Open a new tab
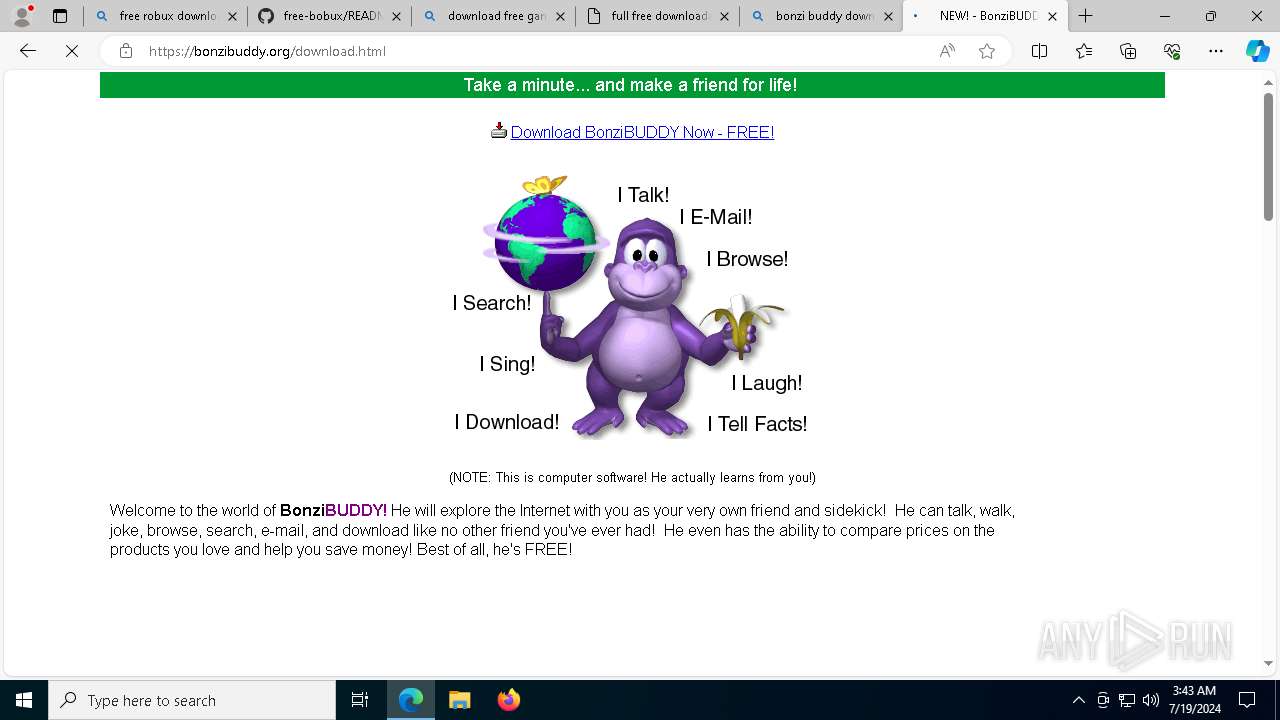Image resolution: width=1280 pixels, height=720 pixels. coord(1086,16)
